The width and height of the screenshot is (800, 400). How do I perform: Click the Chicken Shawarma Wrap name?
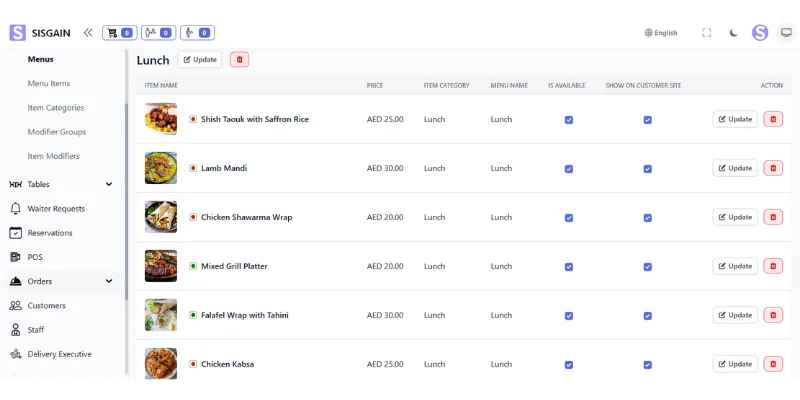[x=246, y=217]
